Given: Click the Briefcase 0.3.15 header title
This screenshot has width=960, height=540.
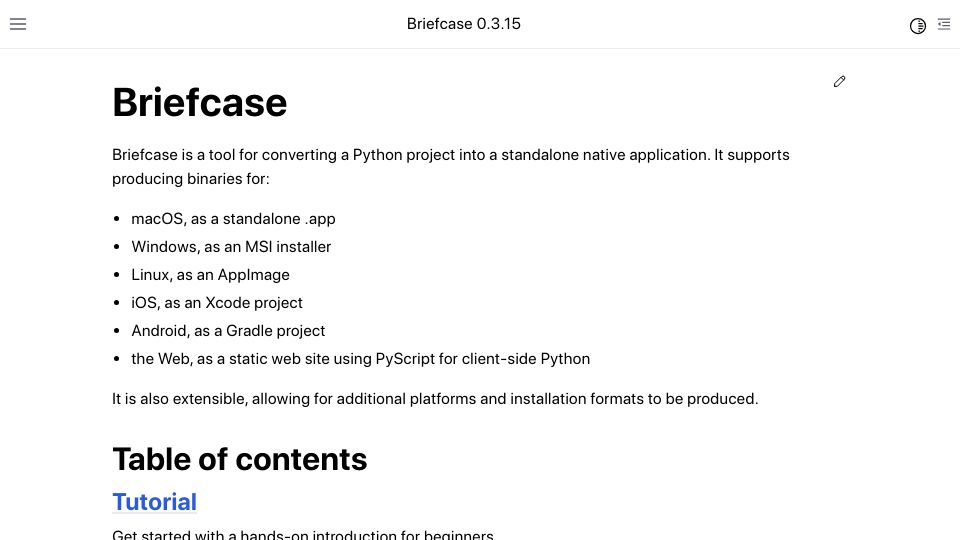Looking at the screenshot, I should 463,24.
